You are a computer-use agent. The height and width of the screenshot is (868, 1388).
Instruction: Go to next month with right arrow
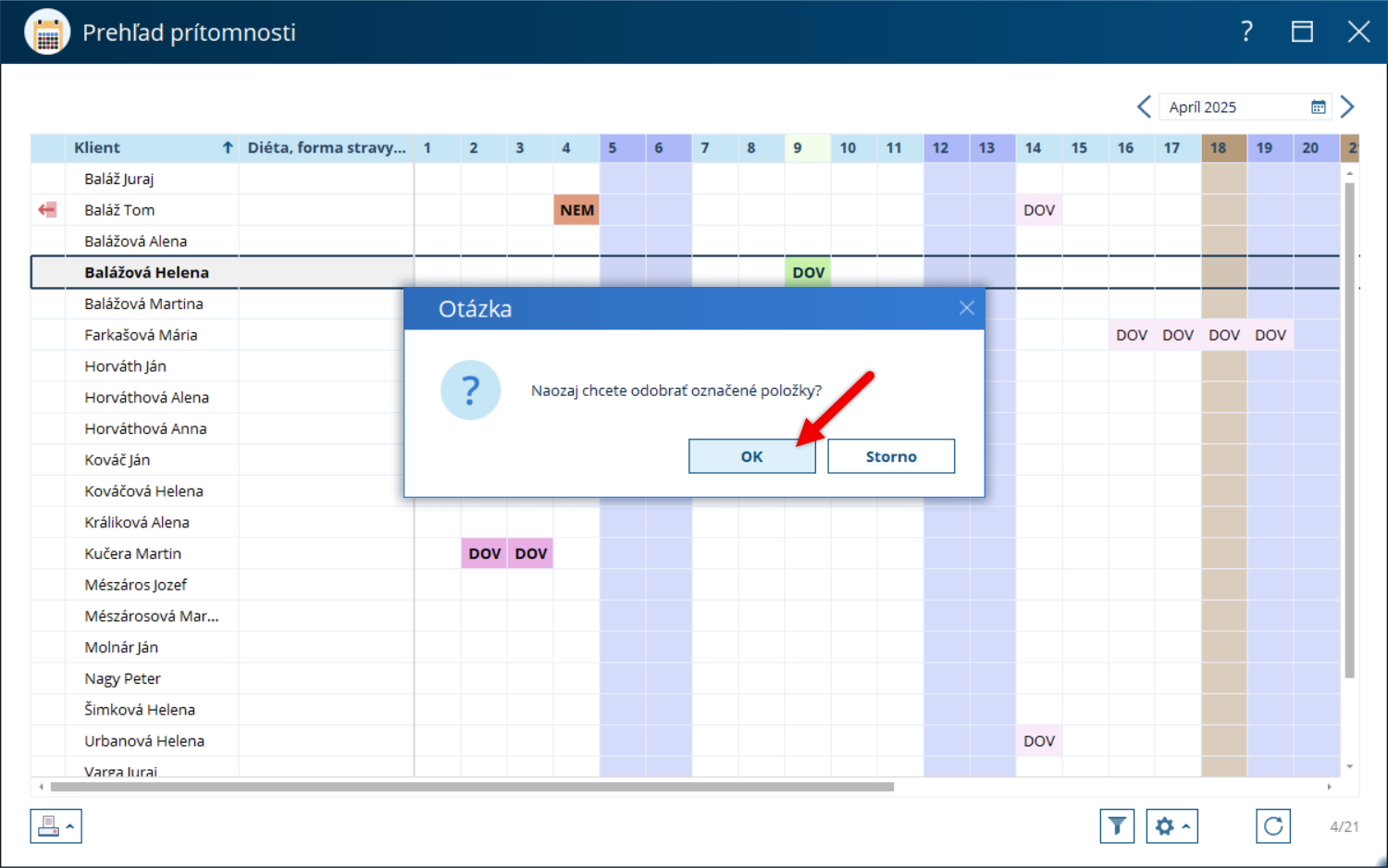[x=1347, y=107]
